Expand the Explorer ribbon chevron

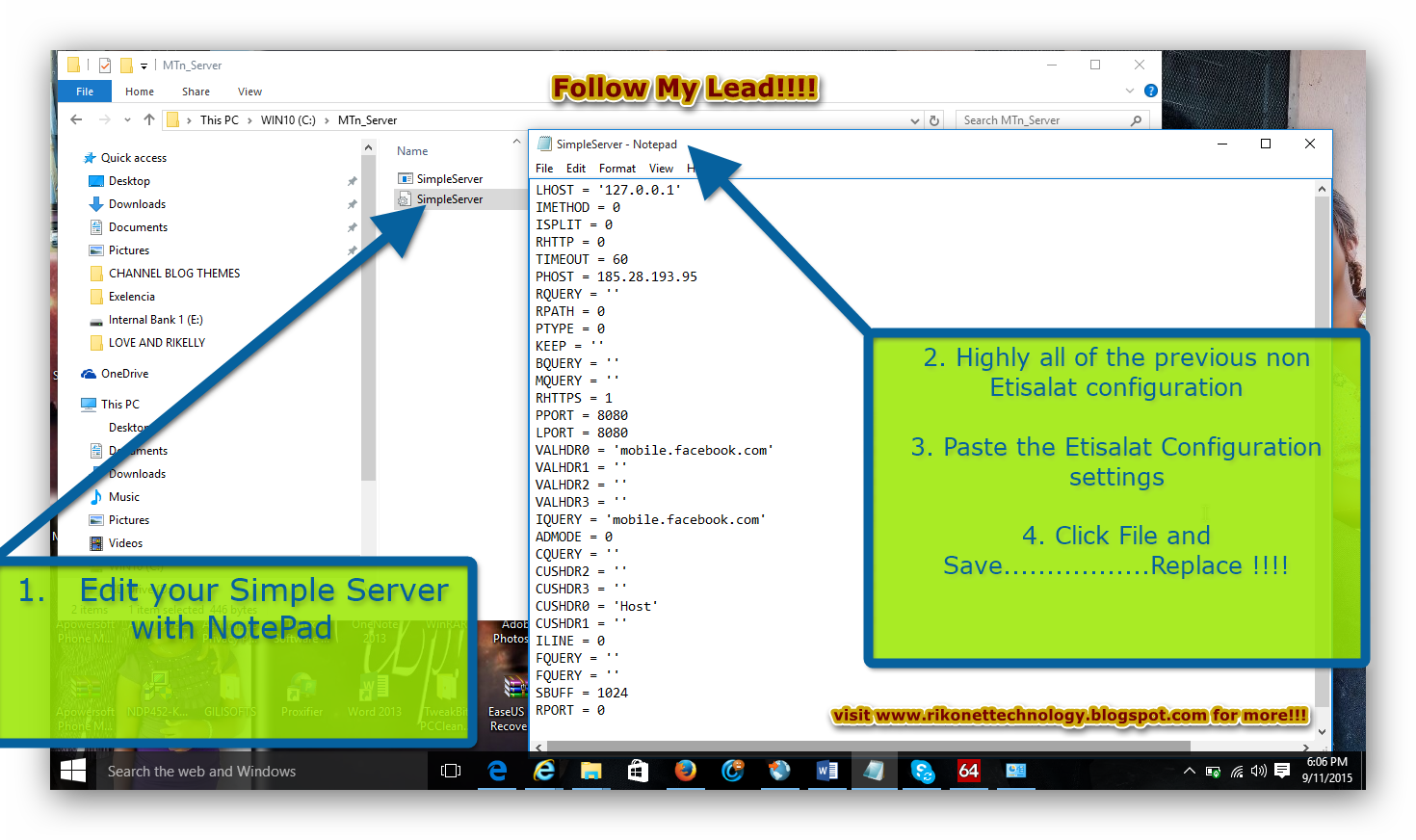tap(1130, 91)
